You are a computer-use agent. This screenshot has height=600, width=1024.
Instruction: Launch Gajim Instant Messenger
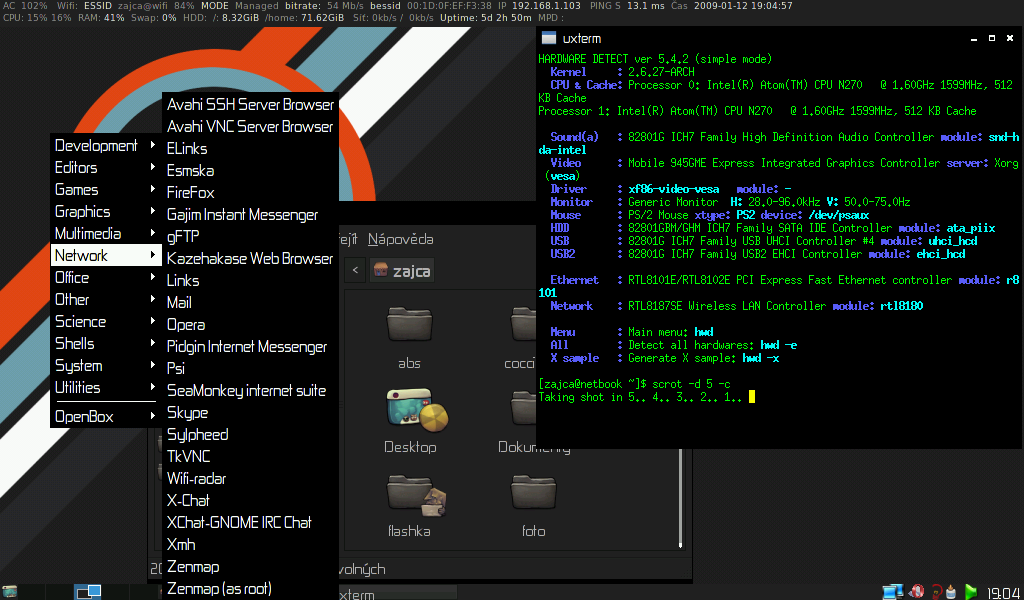pos(250,214)
